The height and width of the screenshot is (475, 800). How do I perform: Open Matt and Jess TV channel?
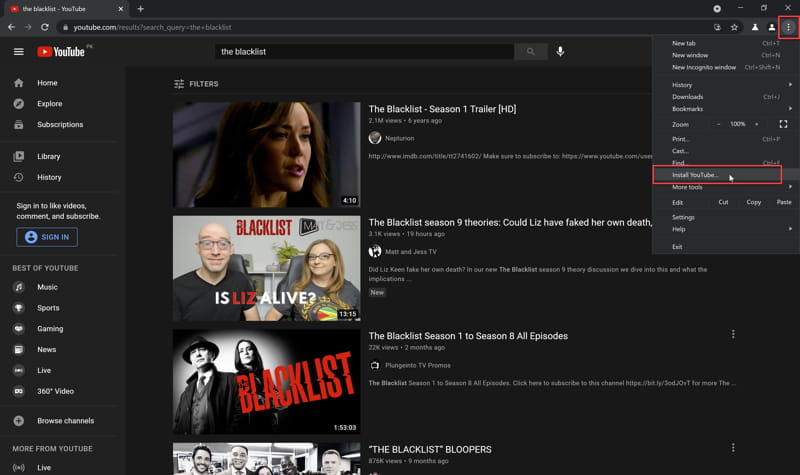click(x=411, y=252)
